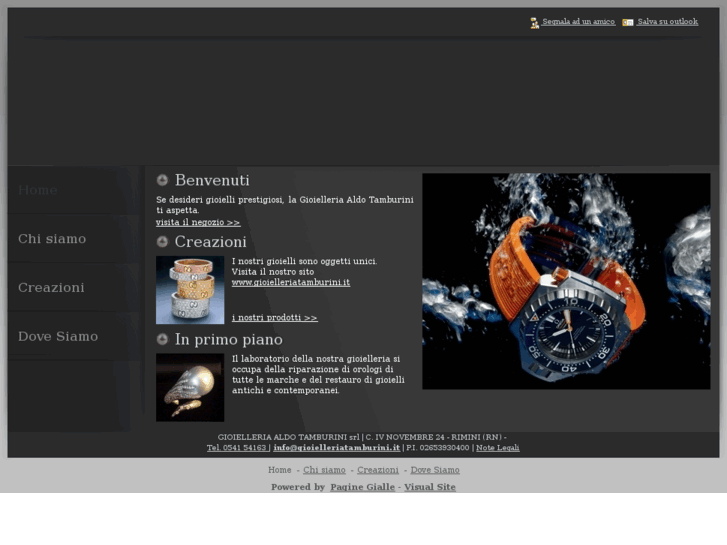Click the stacked rings thumbnail

coord(190,290)
